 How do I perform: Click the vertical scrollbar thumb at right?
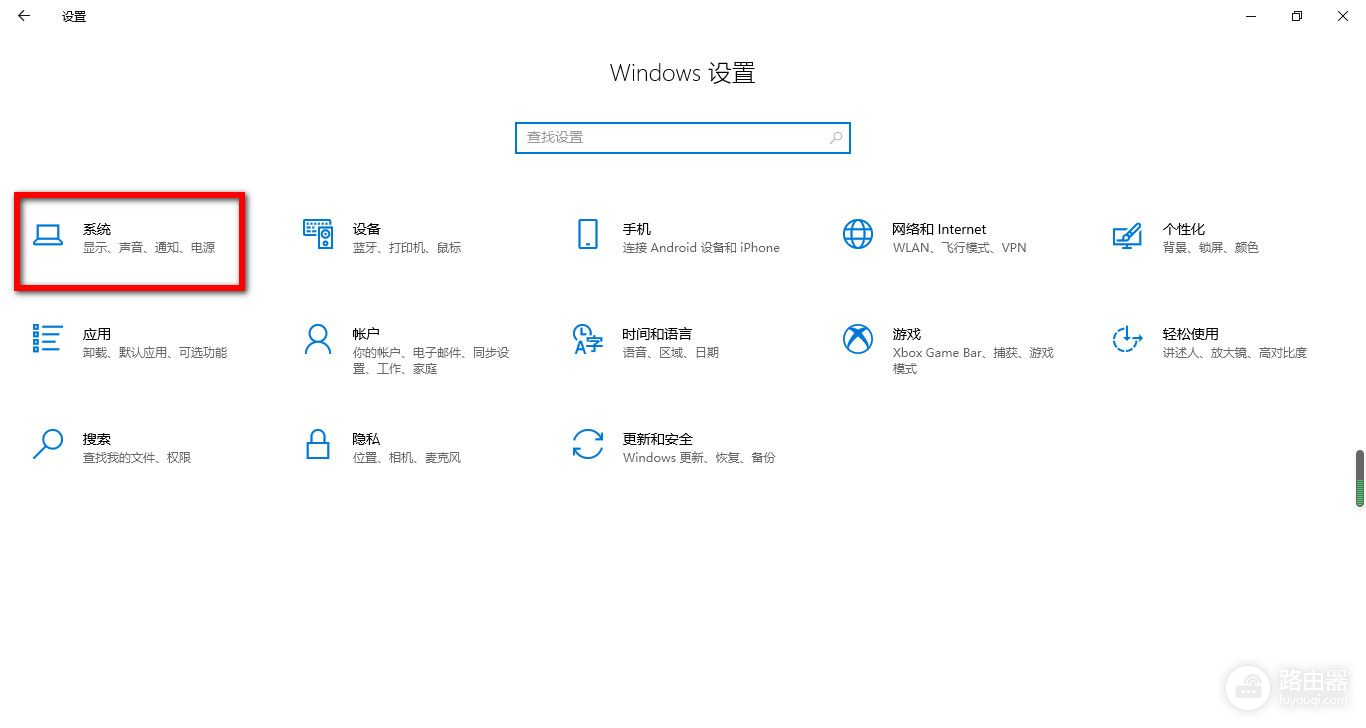[1360, 479]
